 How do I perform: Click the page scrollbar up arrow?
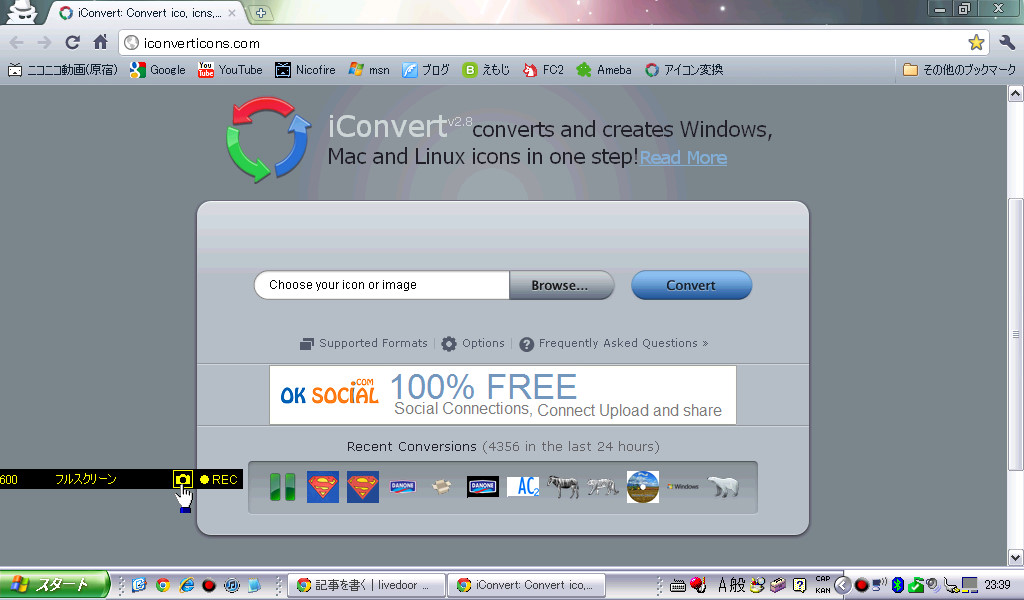coord(1016,93)
